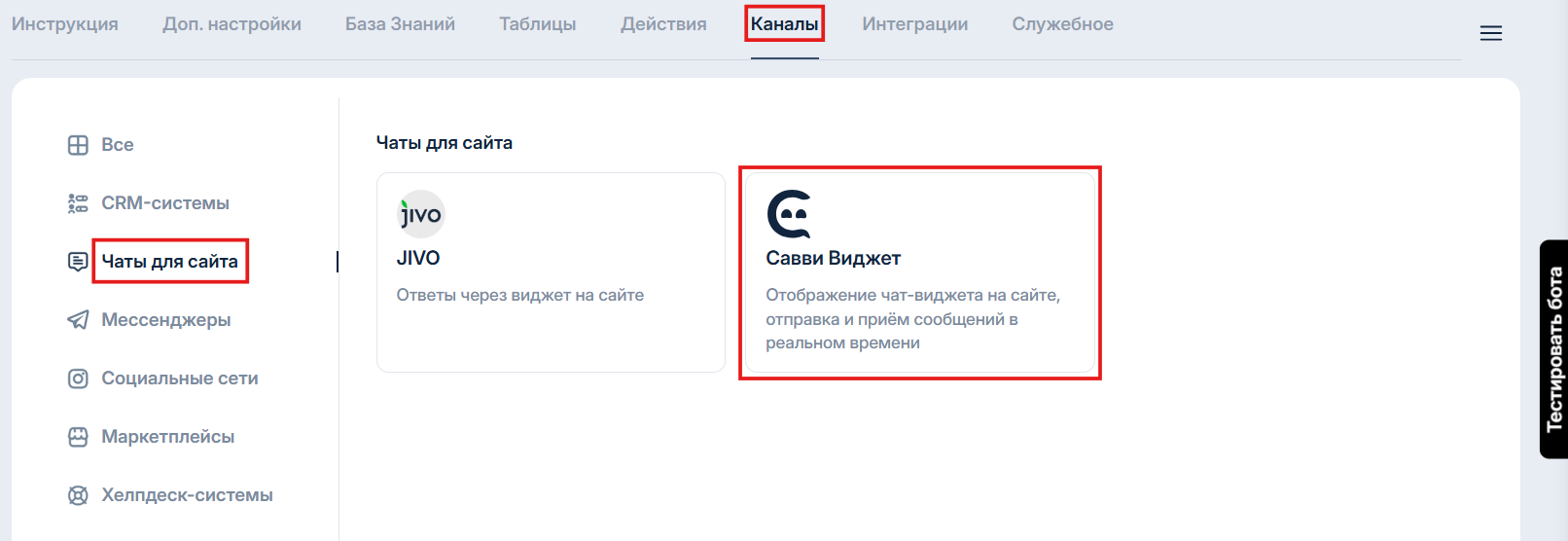
Task: Open the JIVO card description text
Action: (x=519, y=295)
